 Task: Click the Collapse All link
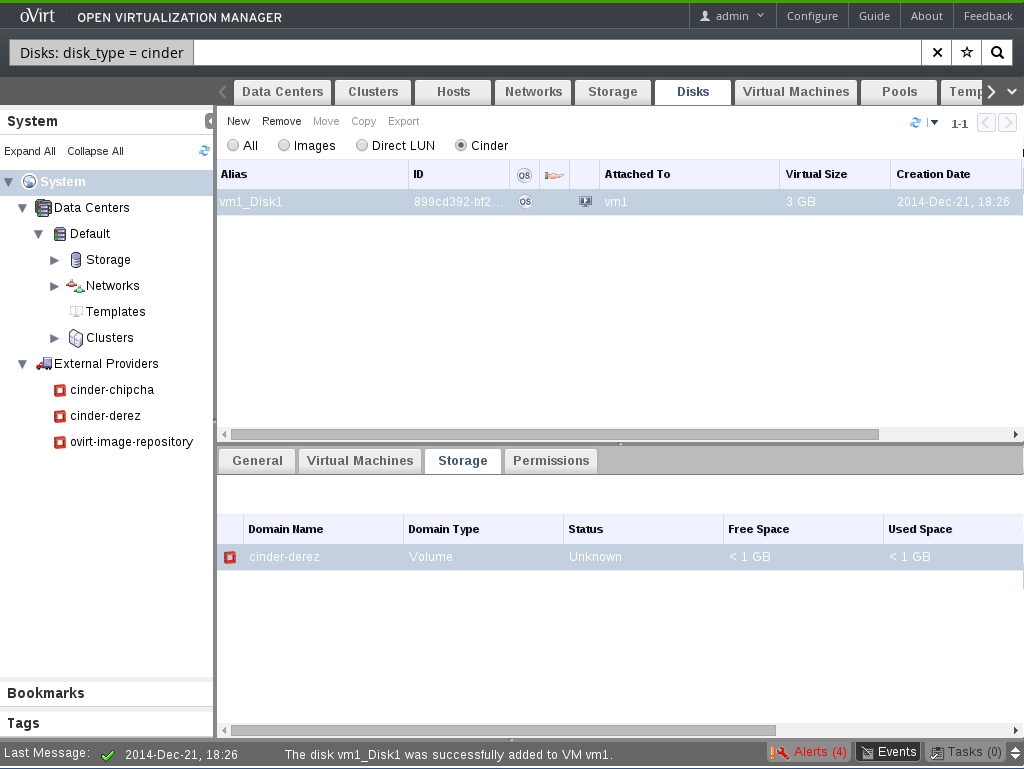point(95,152)
